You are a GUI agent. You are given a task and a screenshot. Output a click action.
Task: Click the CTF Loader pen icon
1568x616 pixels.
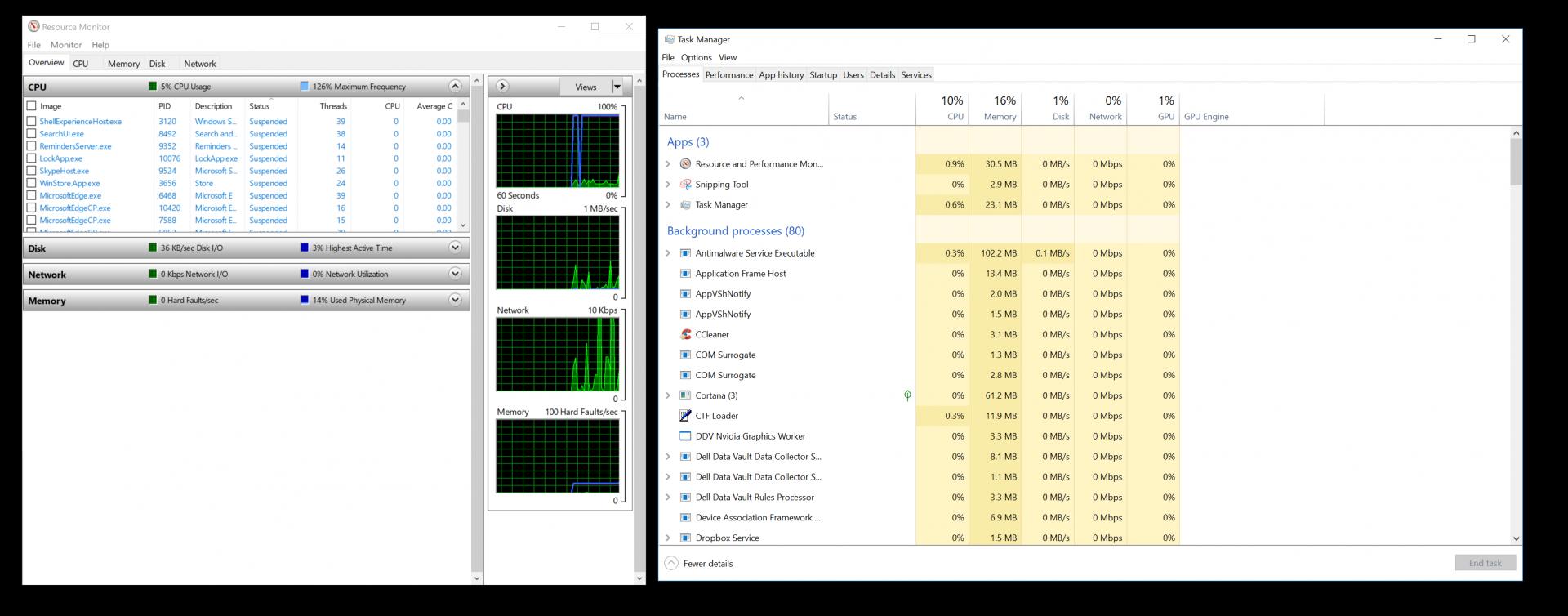(x=685, y=416)
